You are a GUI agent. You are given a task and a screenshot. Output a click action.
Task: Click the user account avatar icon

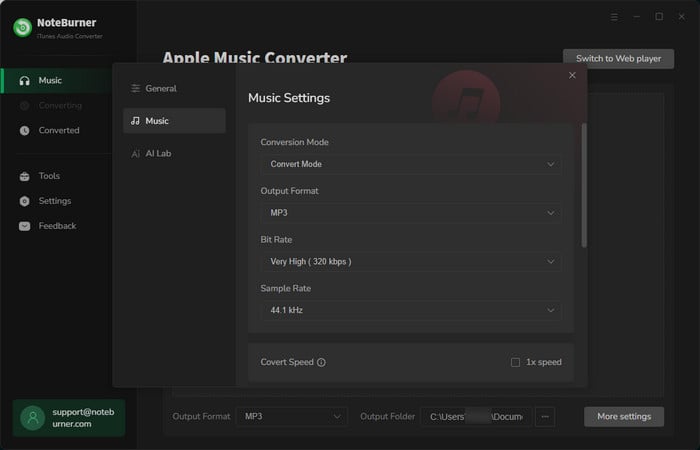(32, 417)
